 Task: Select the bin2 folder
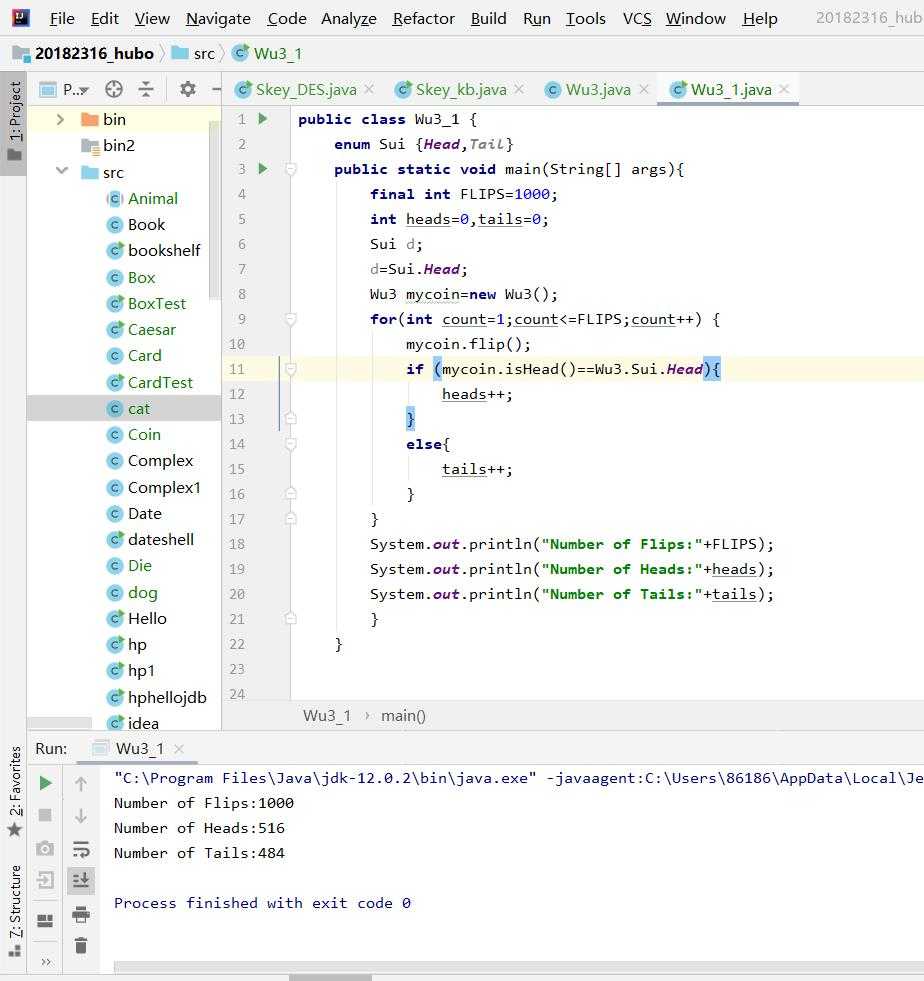click(119, 145)
